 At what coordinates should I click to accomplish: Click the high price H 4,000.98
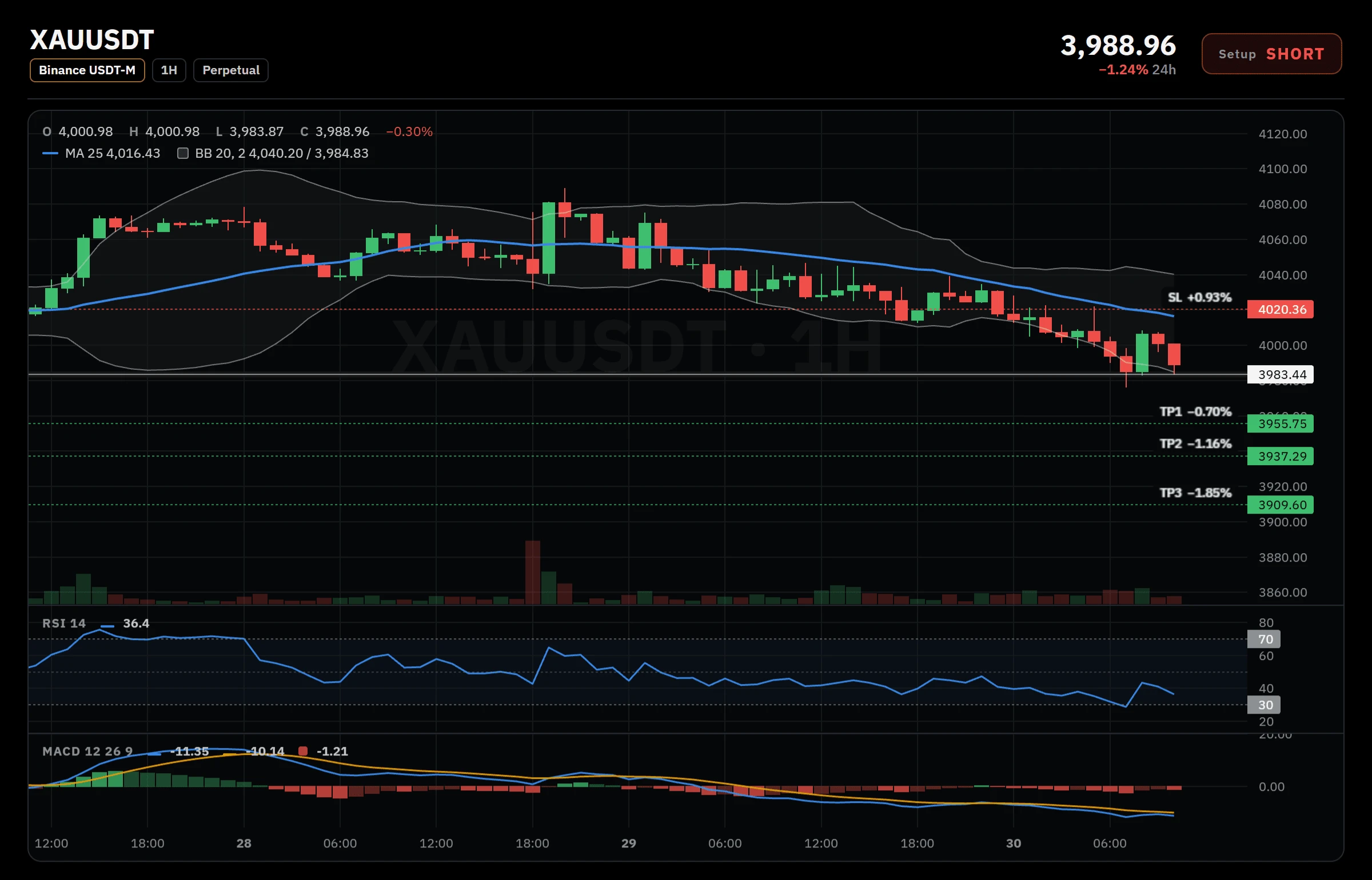pyautogui.click(x=164, y=131)
